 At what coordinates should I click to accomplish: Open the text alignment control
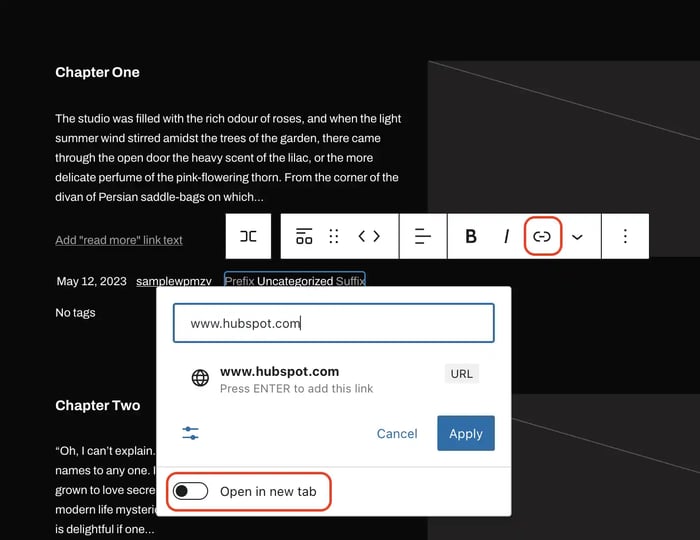[x=423, y=236]
